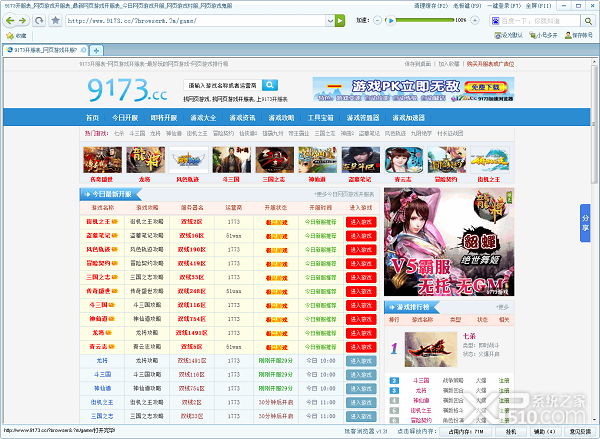Screen dimensions: 600x439
Task: Open the 游戏大全 navigation item
Action: coord(203,118)
